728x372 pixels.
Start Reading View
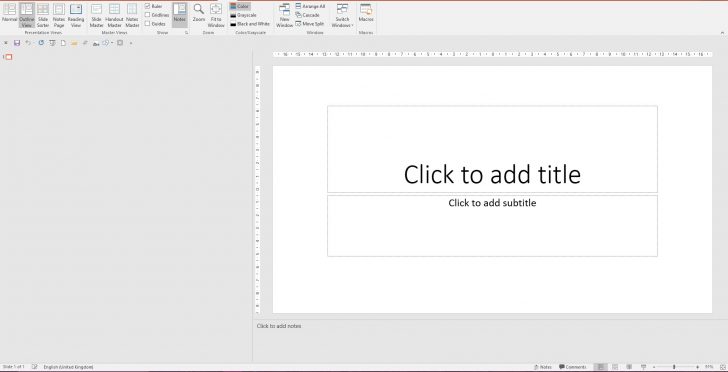(76, 15)
